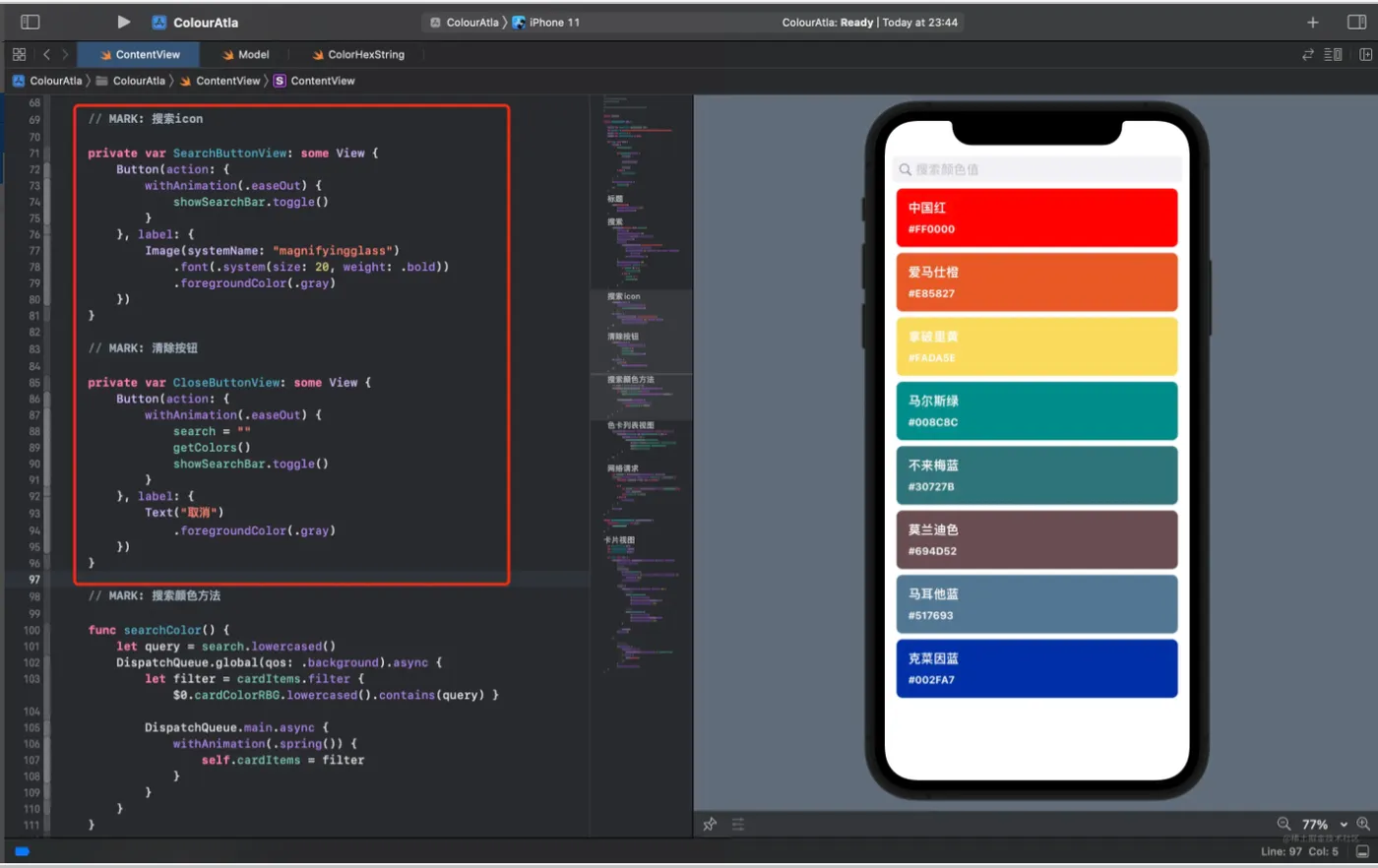Select the 爱马仕橙 color card

point(1036,281)
